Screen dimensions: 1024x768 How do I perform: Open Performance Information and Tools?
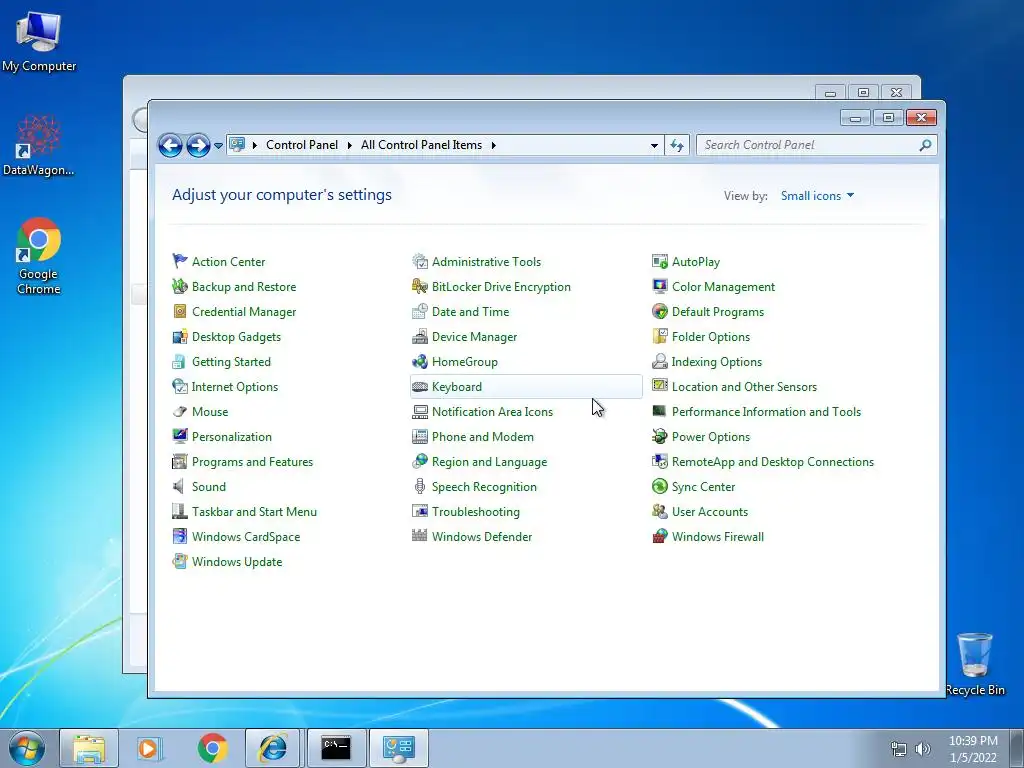pyautogui.click(x=766, y=412)
